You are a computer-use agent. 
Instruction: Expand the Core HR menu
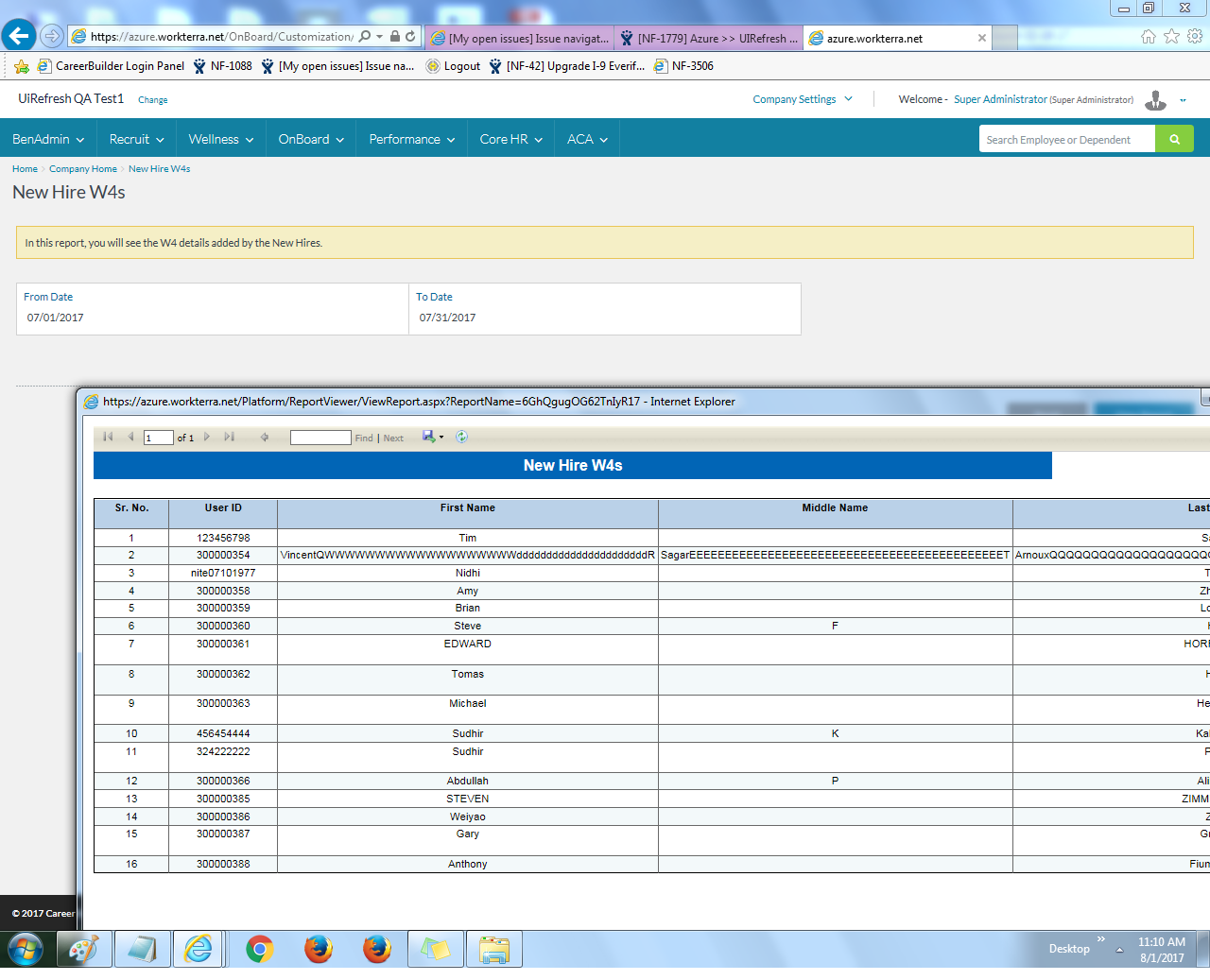tap(510, 139)
